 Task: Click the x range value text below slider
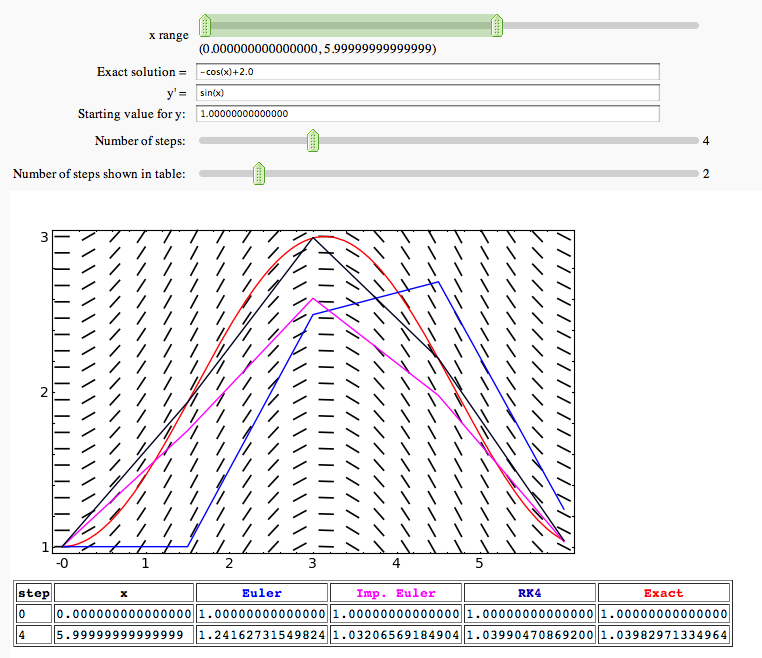coord(316,48)
